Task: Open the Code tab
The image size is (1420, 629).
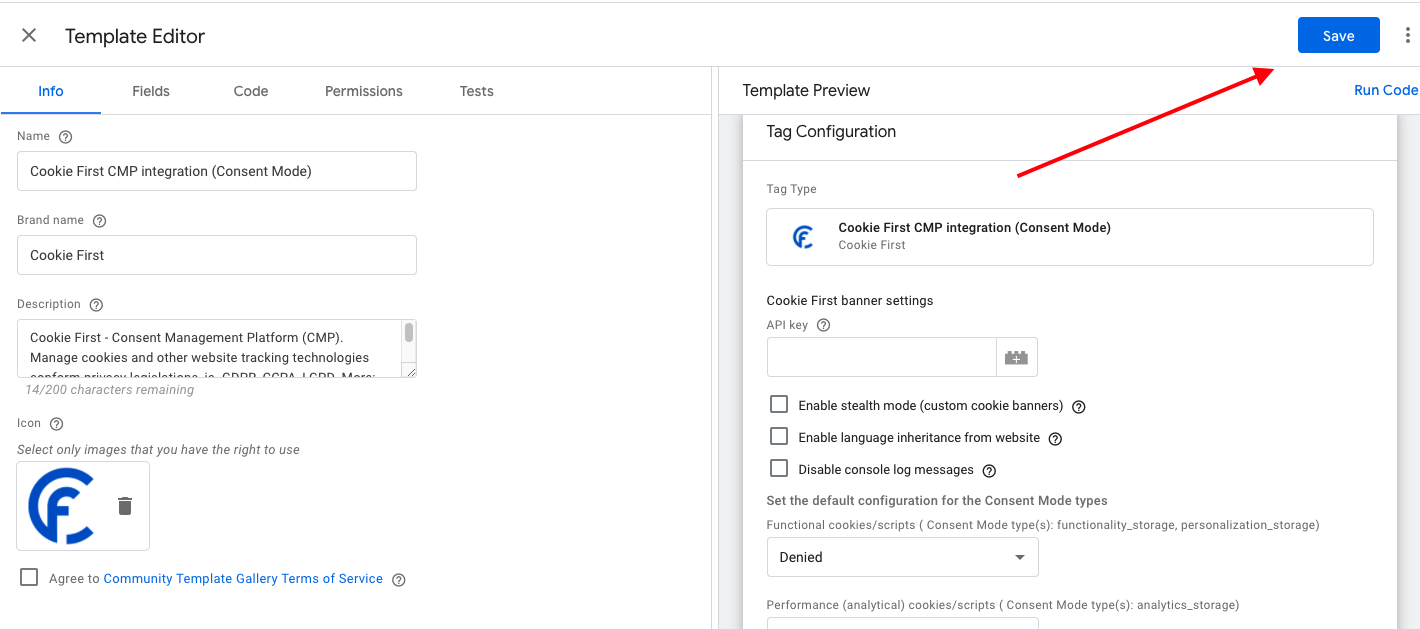Action: point(251,91)
